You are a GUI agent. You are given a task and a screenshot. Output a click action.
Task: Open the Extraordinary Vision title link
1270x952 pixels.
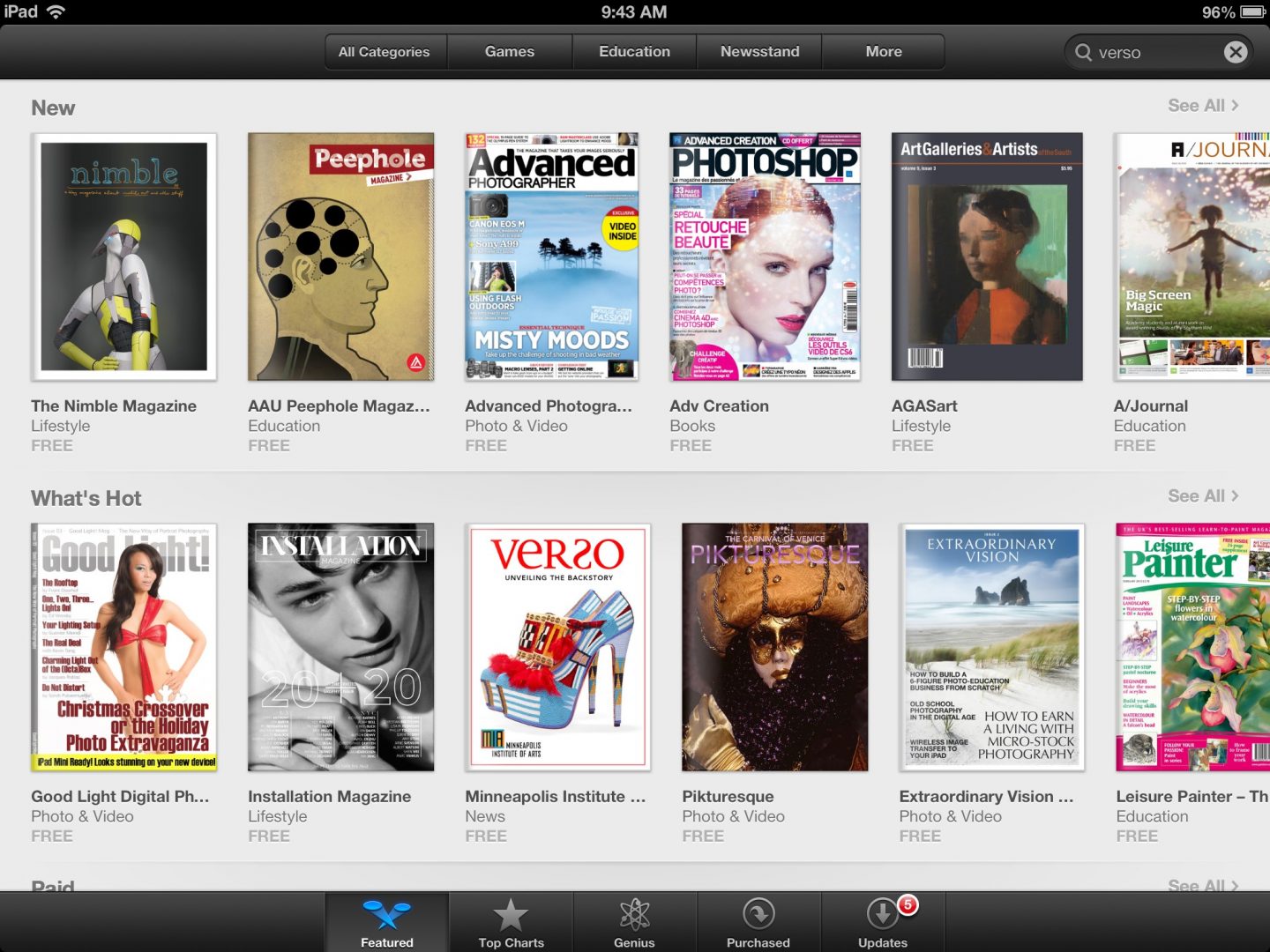(986, 797)
